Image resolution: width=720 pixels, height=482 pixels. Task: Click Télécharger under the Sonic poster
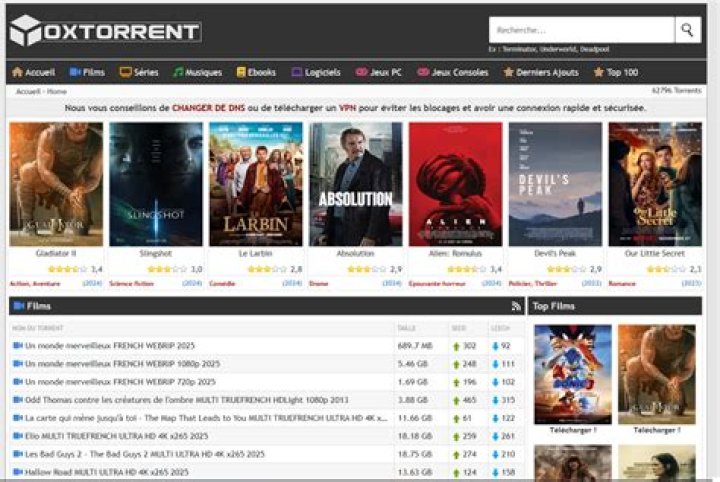click(x=573, y=430)
